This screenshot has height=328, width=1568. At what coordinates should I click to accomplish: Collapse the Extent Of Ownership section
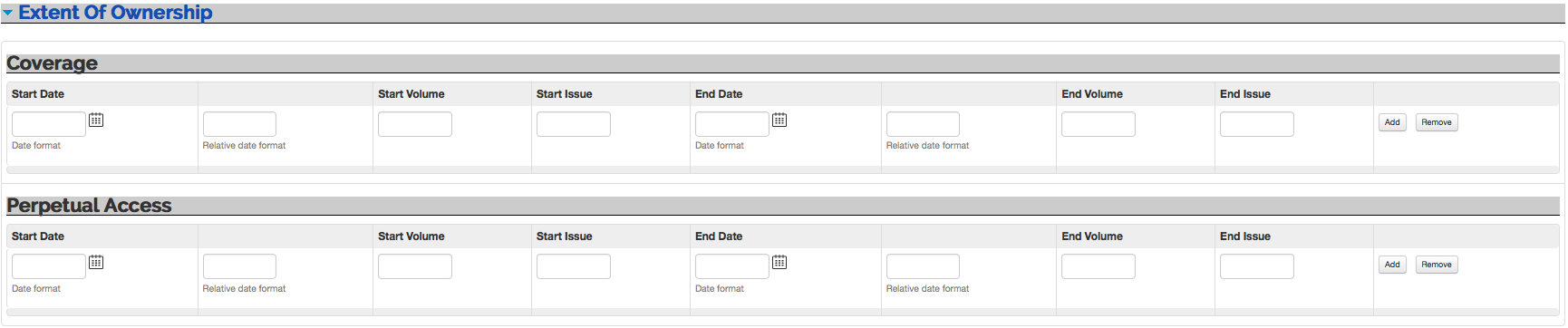(x=8, y=14)
